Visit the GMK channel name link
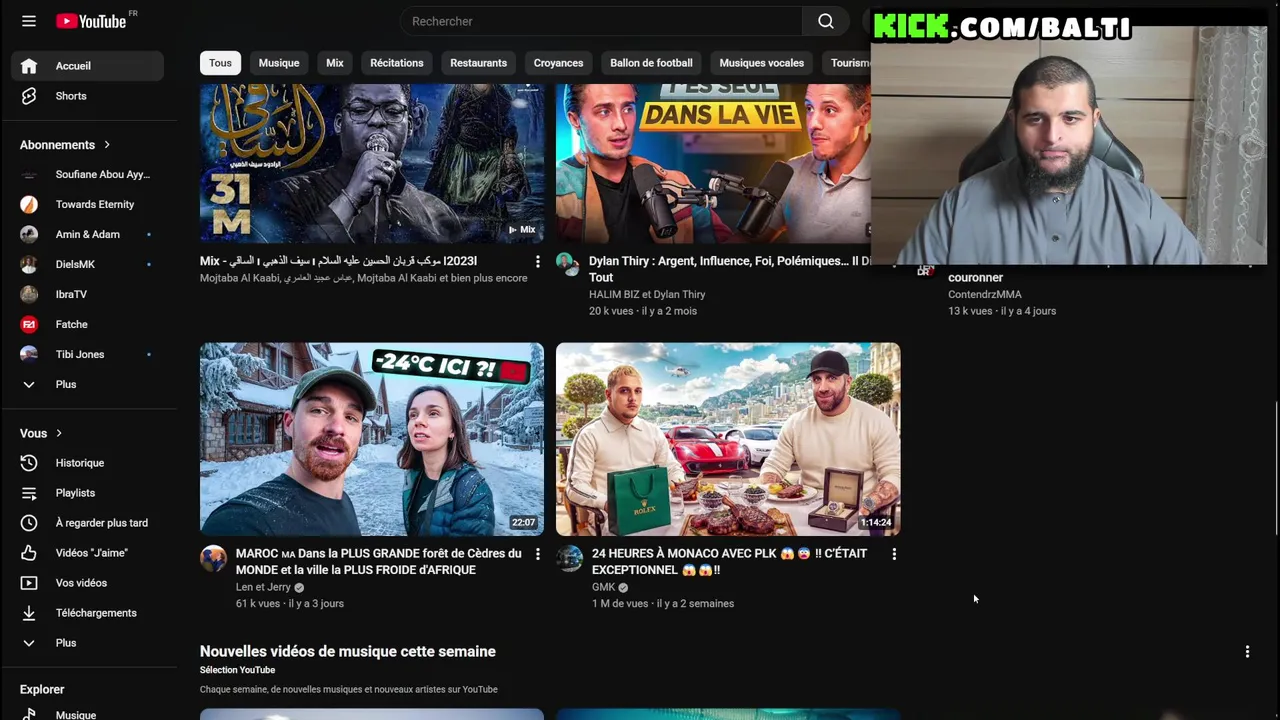 603,588
